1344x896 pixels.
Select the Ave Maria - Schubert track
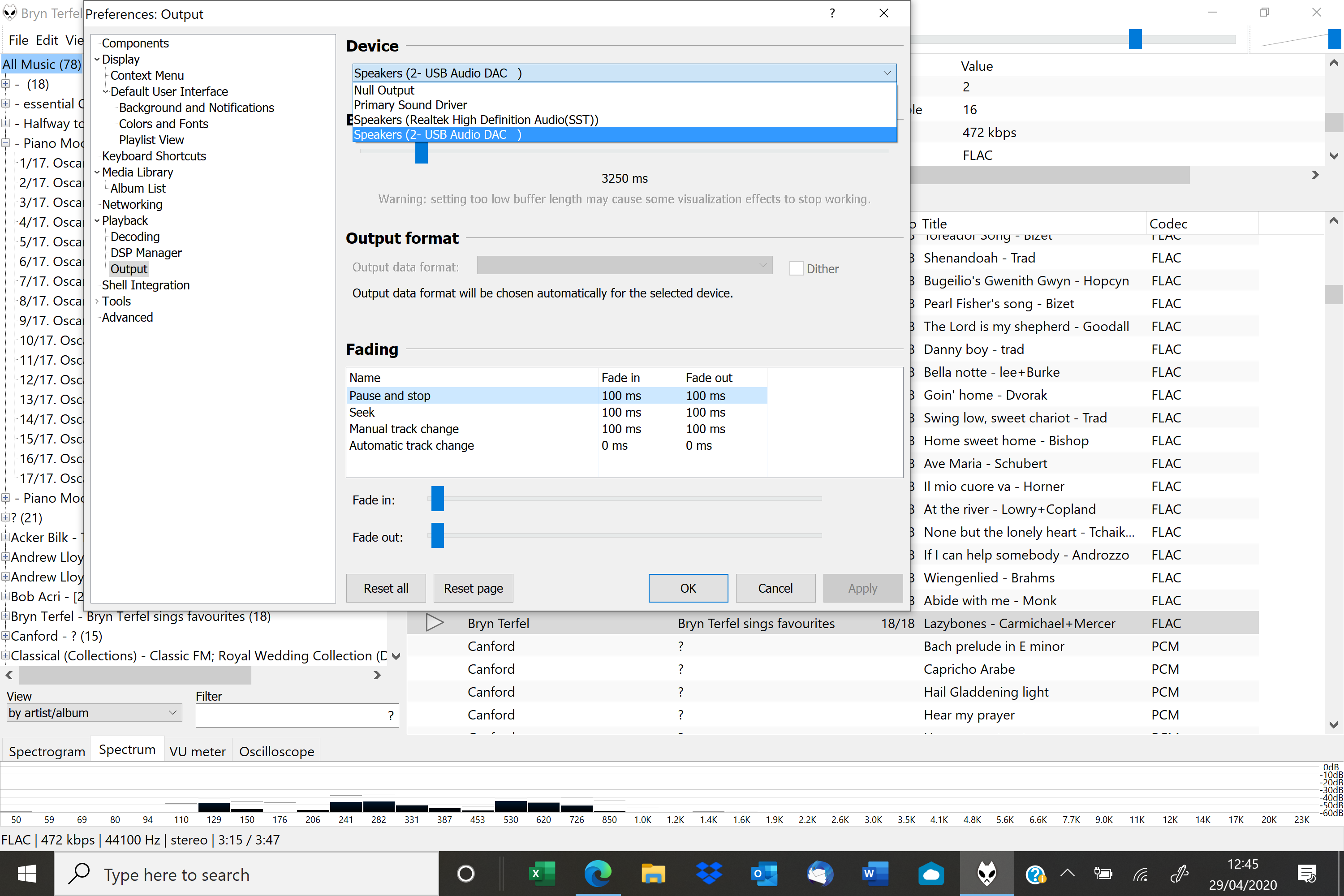coord(985,463)
